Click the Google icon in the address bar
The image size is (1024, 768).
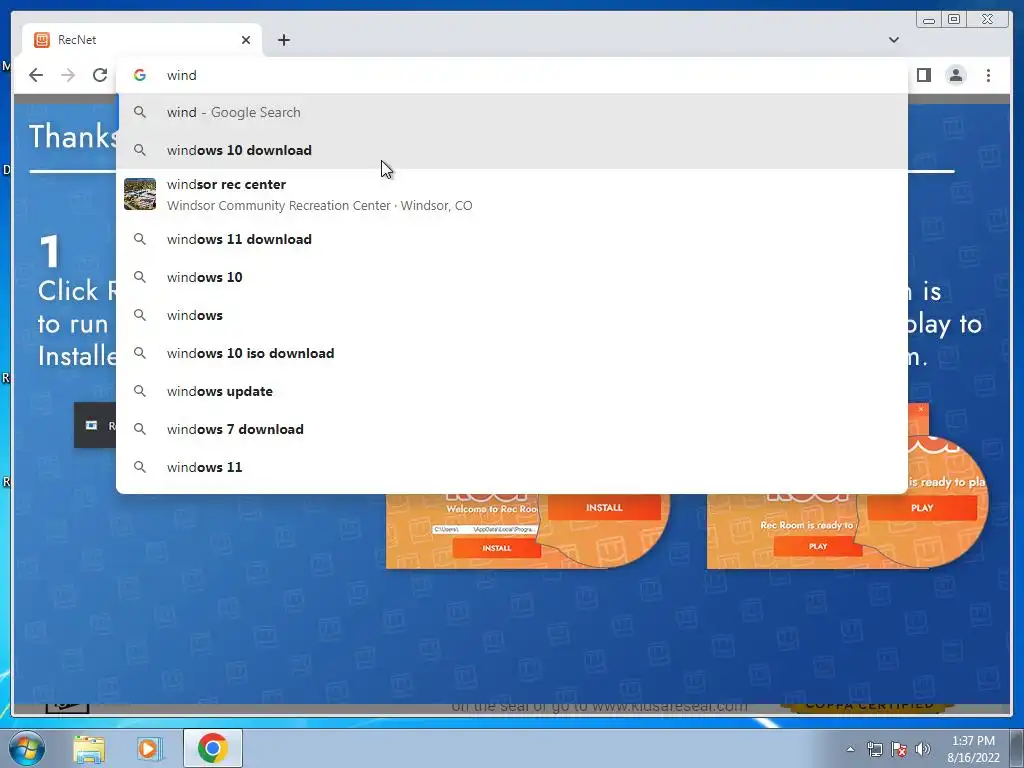click(x=140, y=75)
